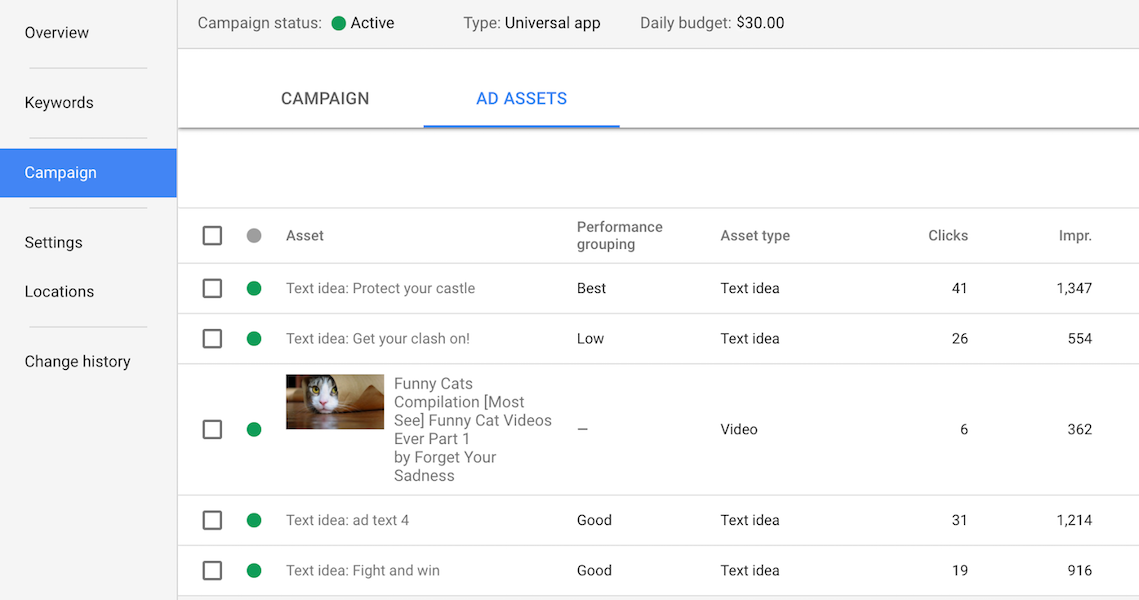
Task: Check the checkbox for Fight and win
Action: [x=212, y=570]
